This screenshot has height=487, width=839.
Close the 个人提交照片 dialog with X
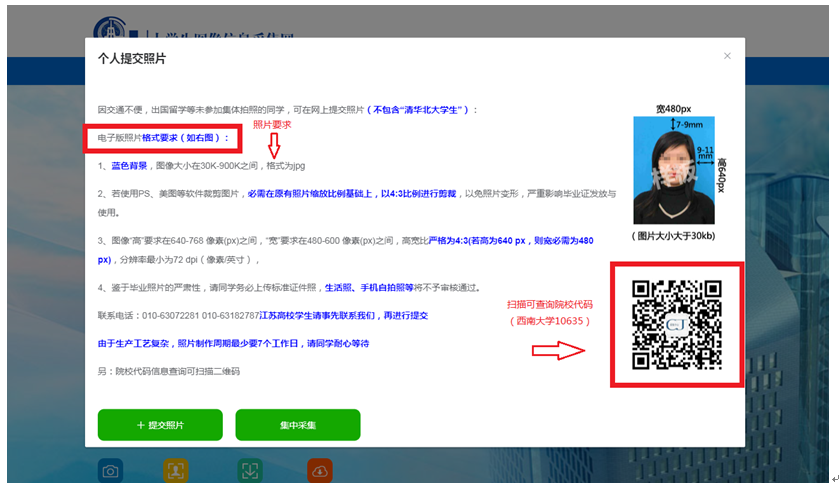pyautogui.click(x=727, y=56)
